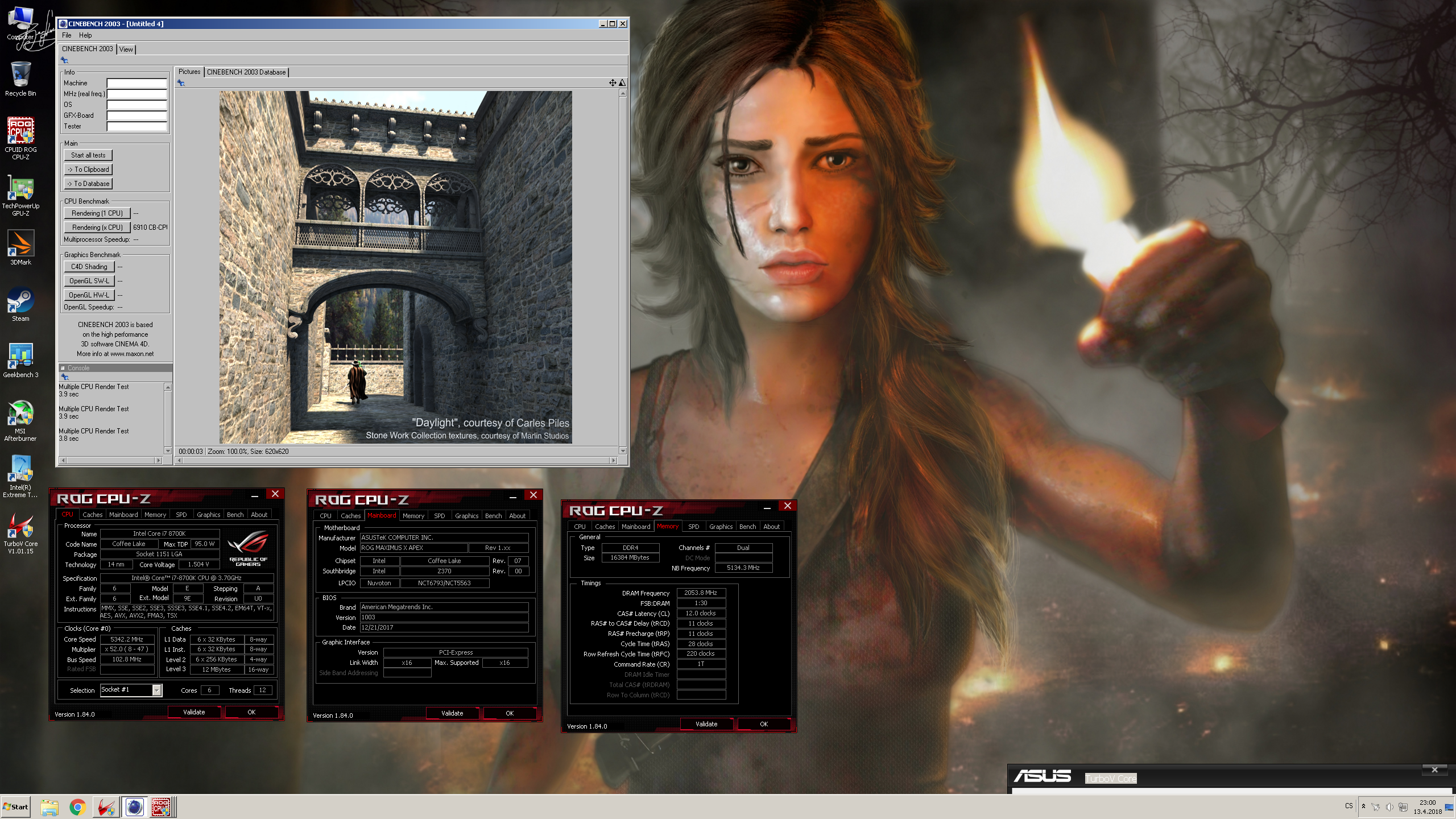The width and height of the screenshot is (1456, 819).
Task: Click the Machine input field
Action: (x=136, y=83)
